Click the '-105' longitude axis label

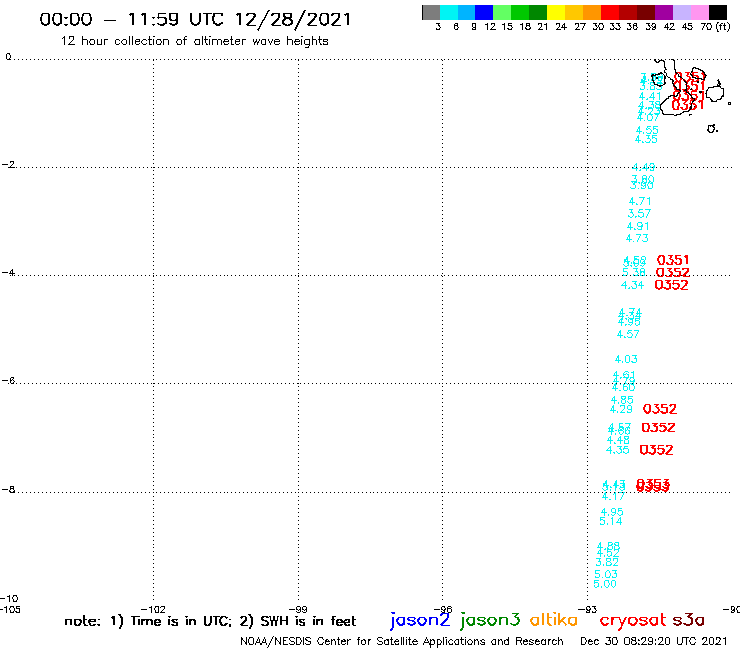[10, 609]
